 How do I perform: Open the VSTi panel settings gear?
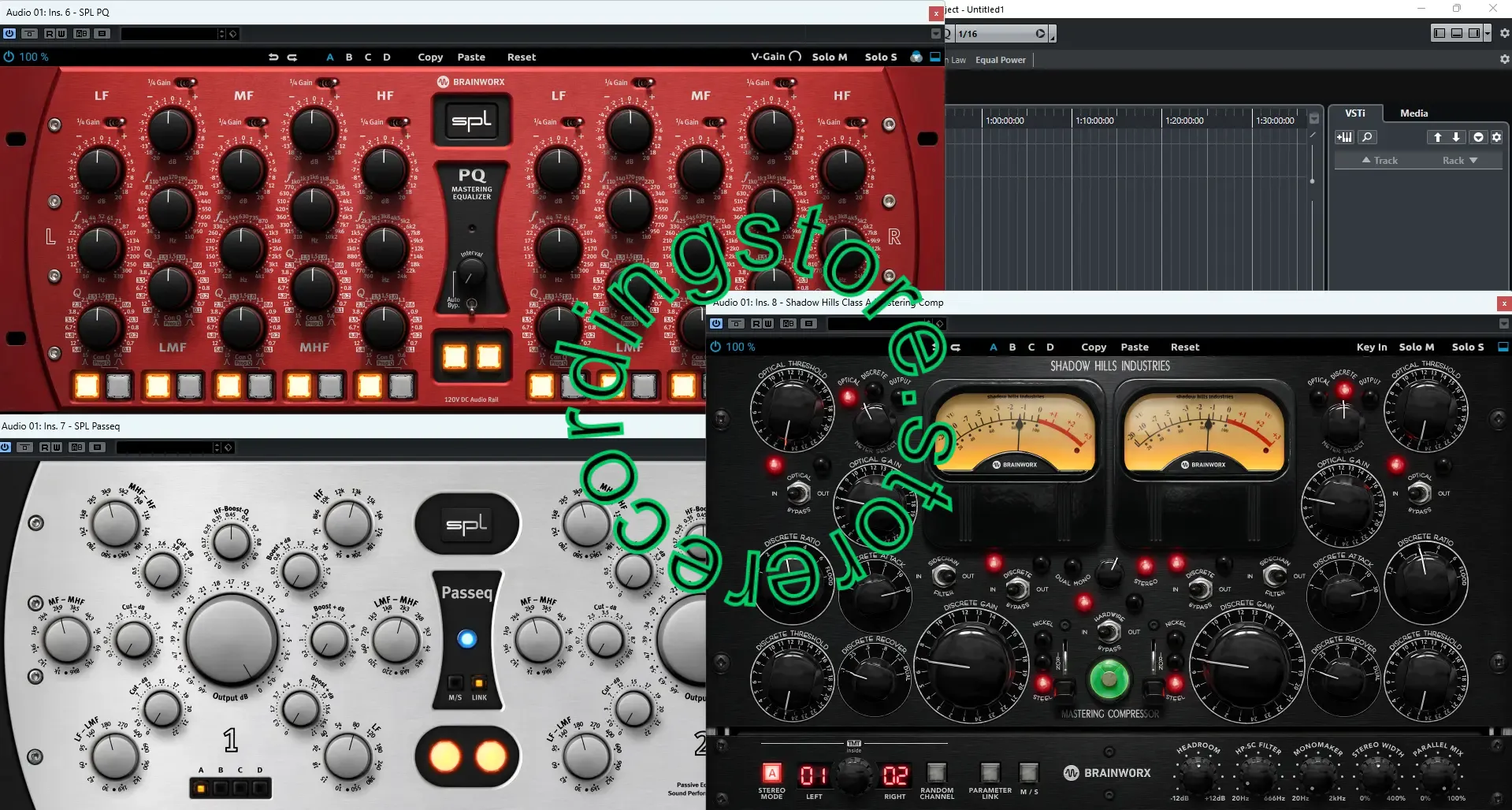pos(1496,137)
